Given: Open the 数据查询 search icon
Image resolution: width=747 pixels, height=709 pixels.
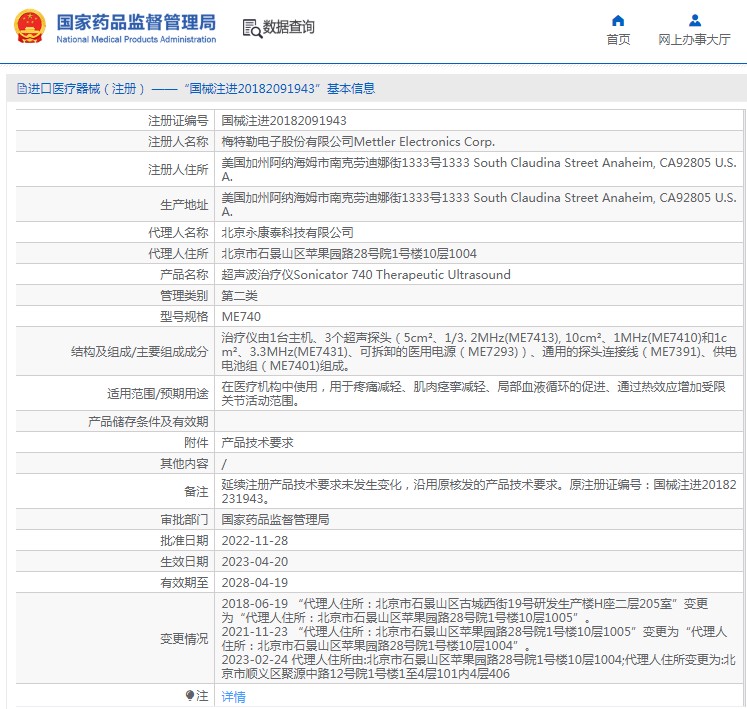Looking at the screenshot, I should 252,28.
